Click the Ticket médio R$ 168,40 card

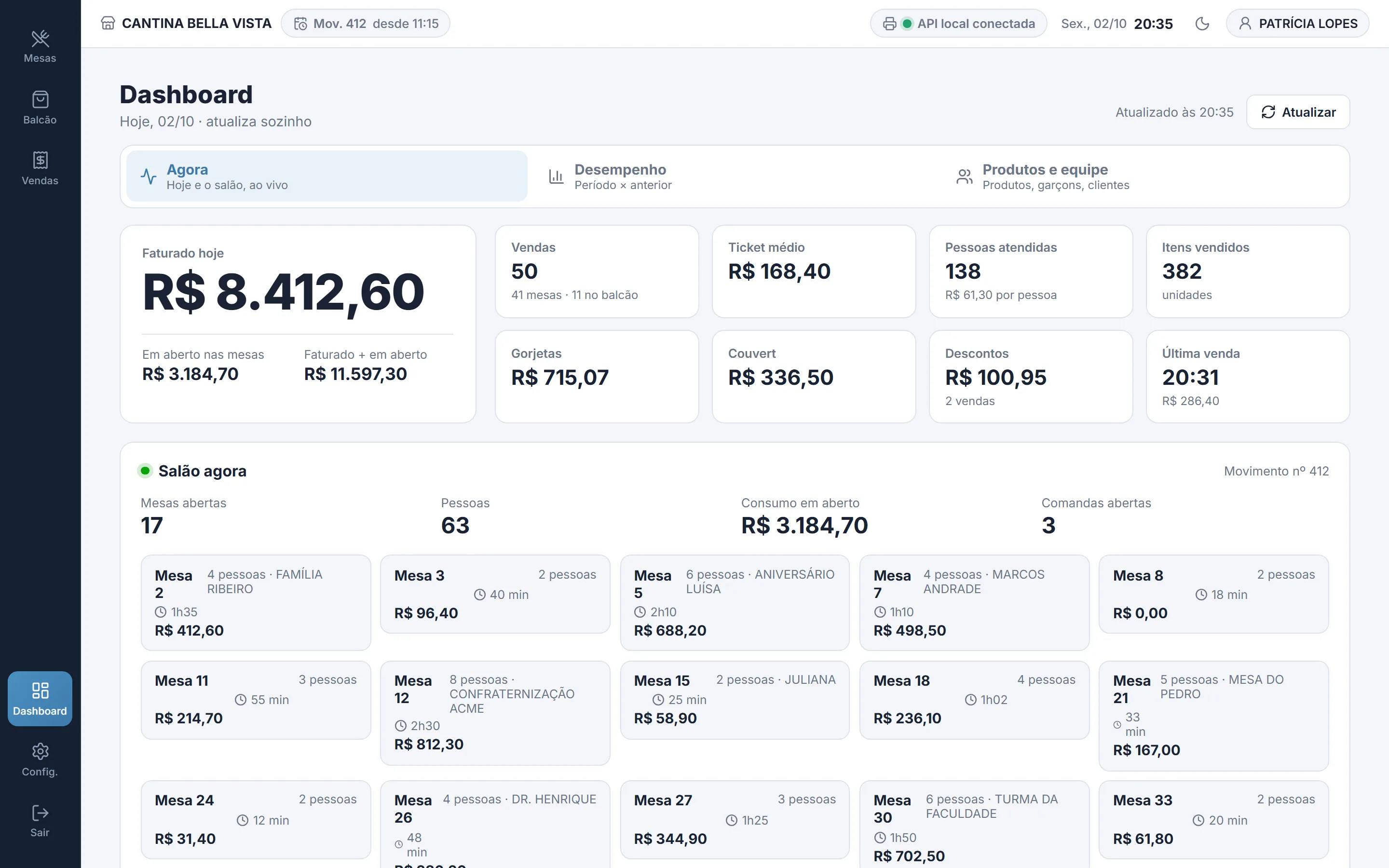813,271
